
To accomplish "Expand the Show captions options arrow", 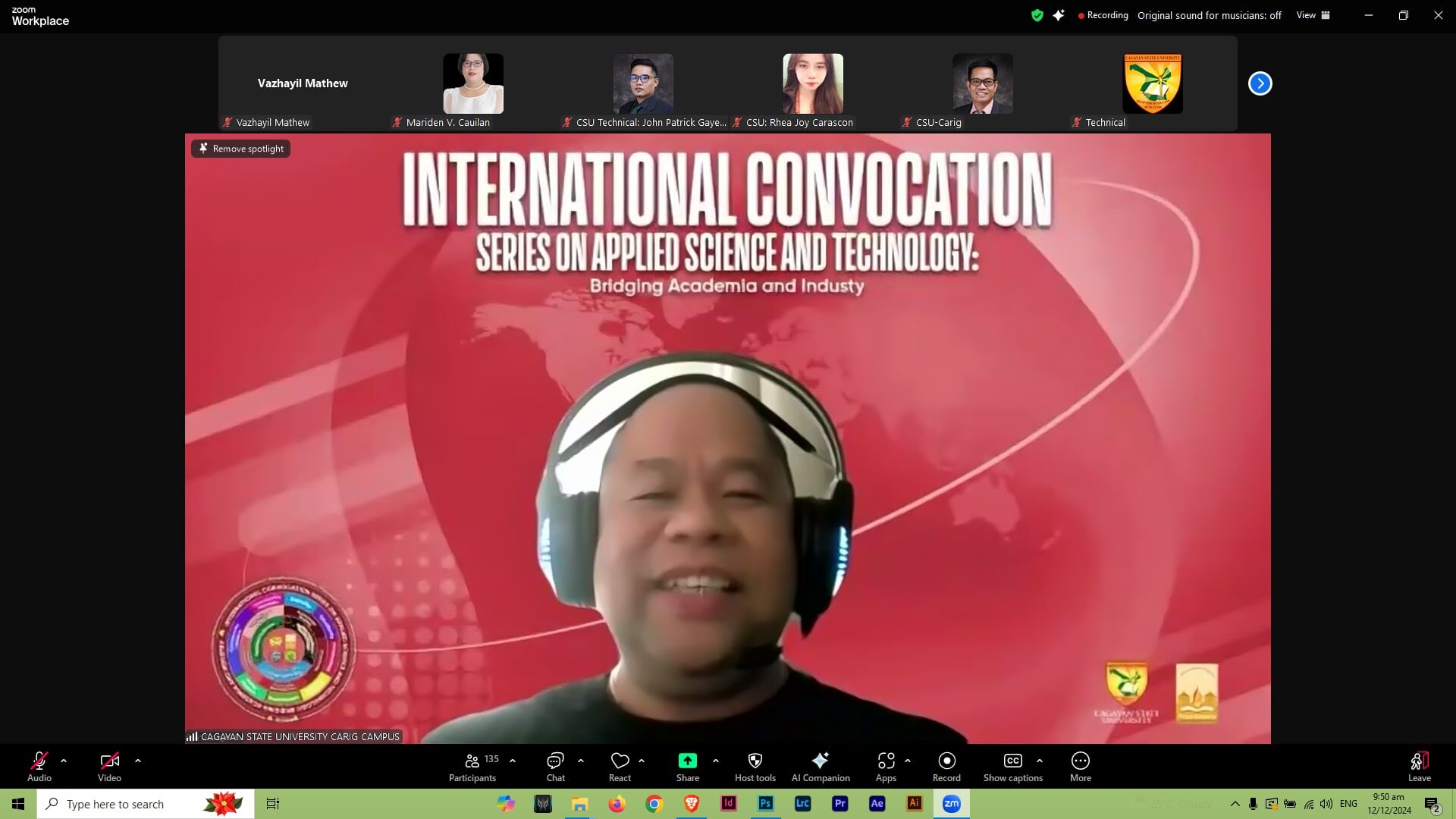I will (1040, 761).
